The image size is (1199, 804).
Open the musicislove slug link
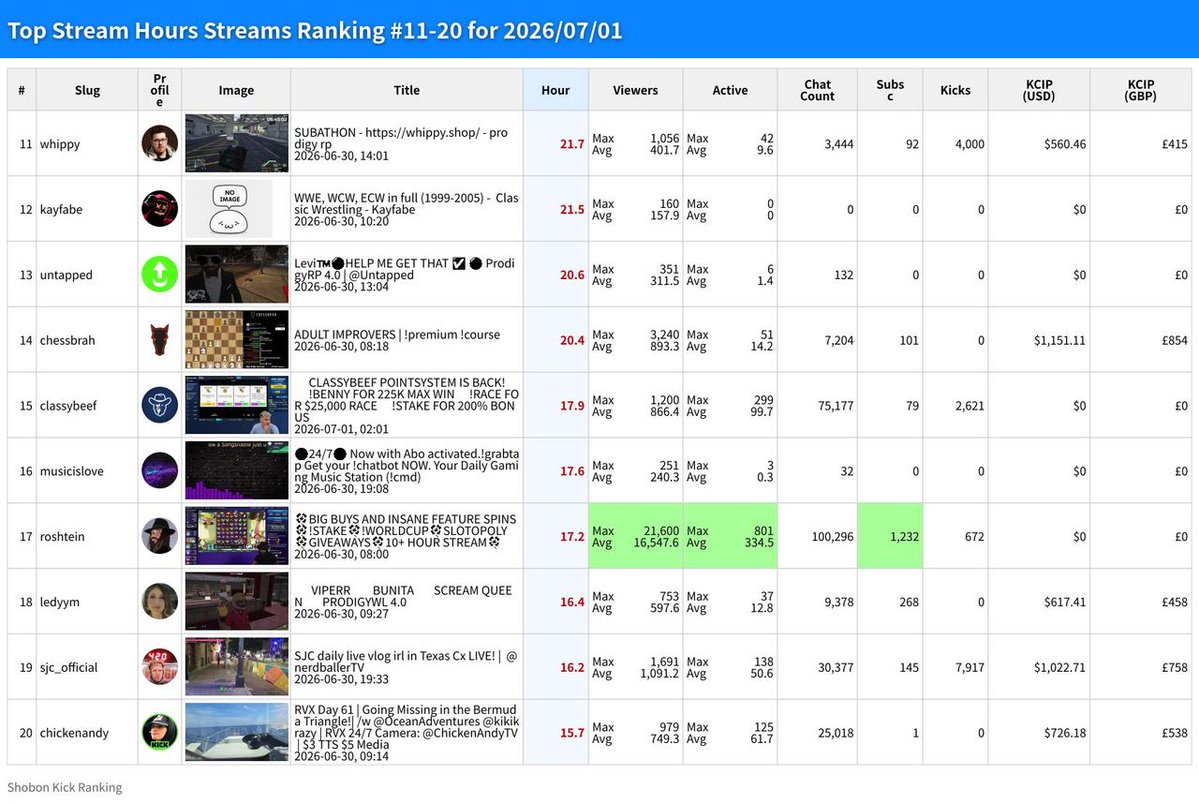point(71,471)
